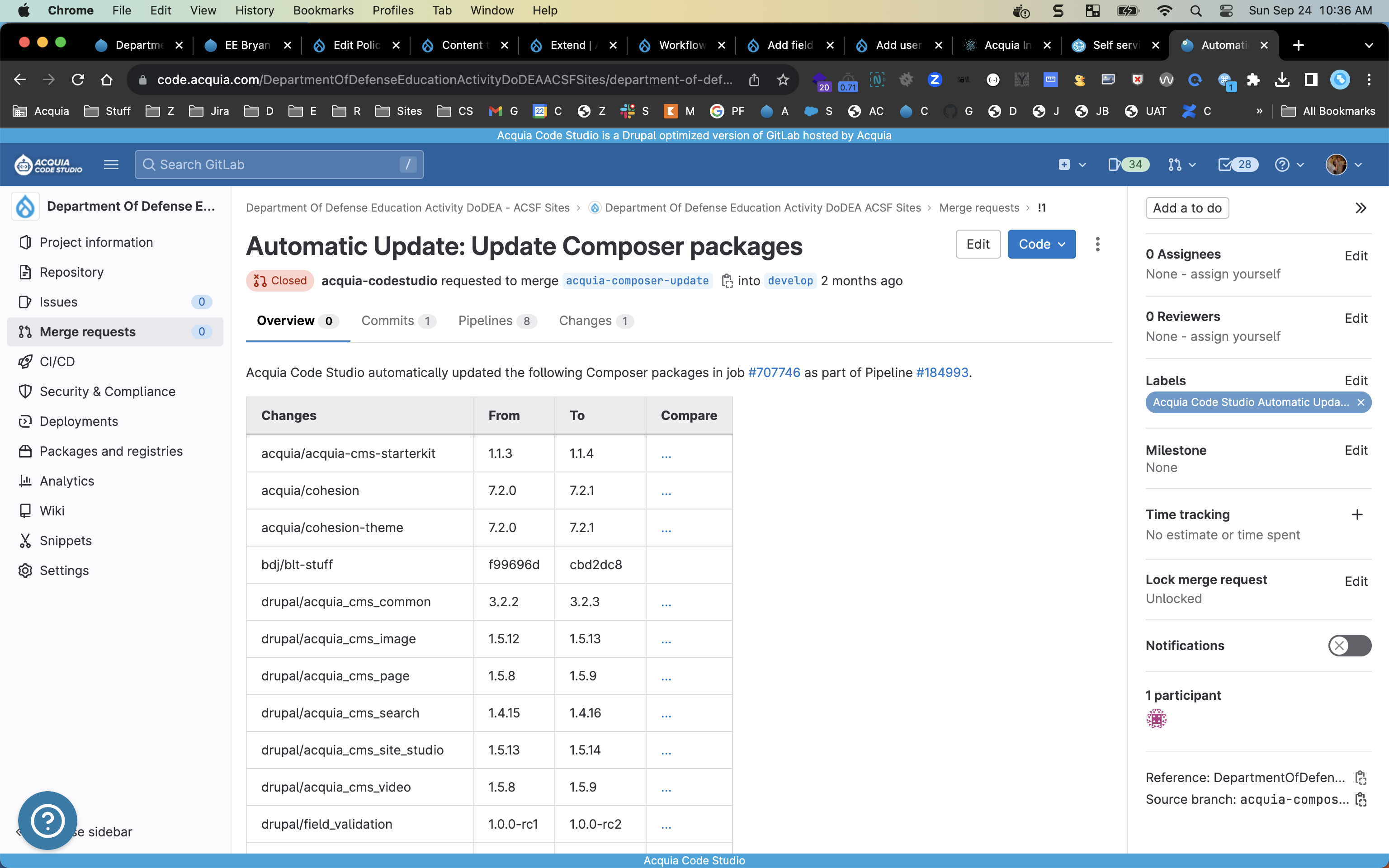Open Settings gear in the sidebar
This screenshot has height=868, width=1389.
click(115, 571)
